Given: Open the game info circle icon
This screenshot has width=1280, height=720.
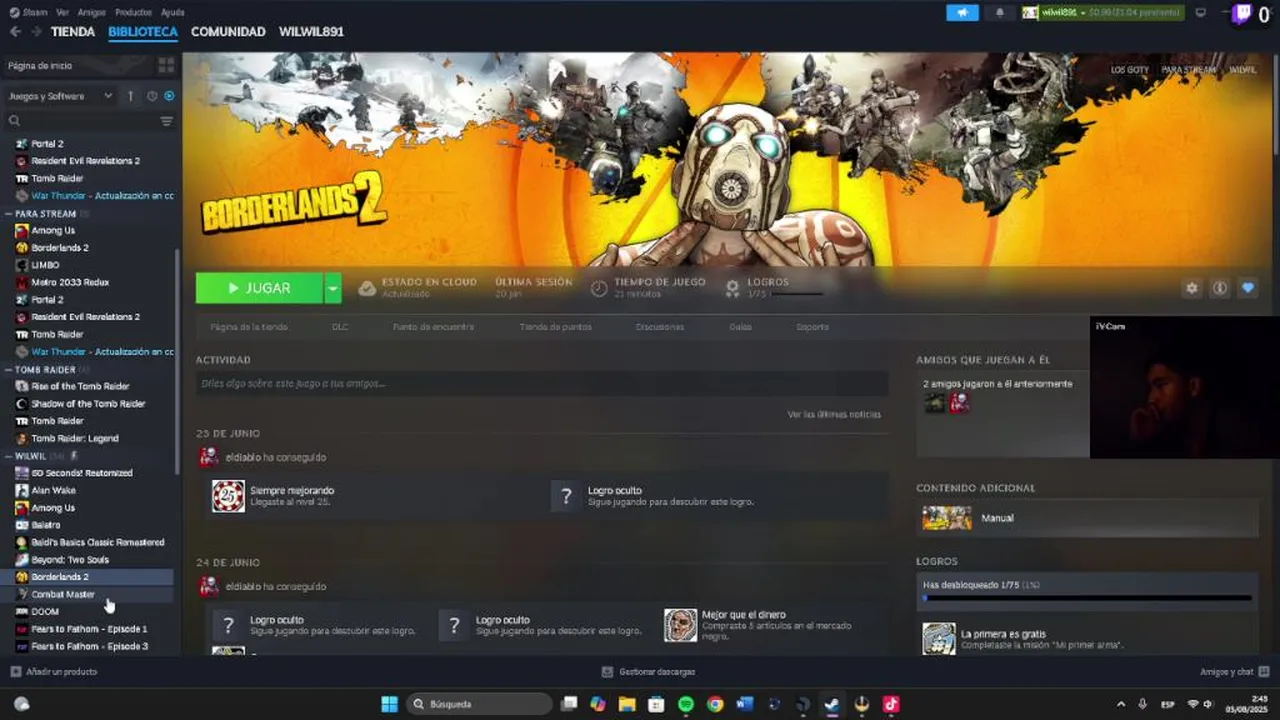Looking at the screenshot, I should click(x=1220, y=288).
